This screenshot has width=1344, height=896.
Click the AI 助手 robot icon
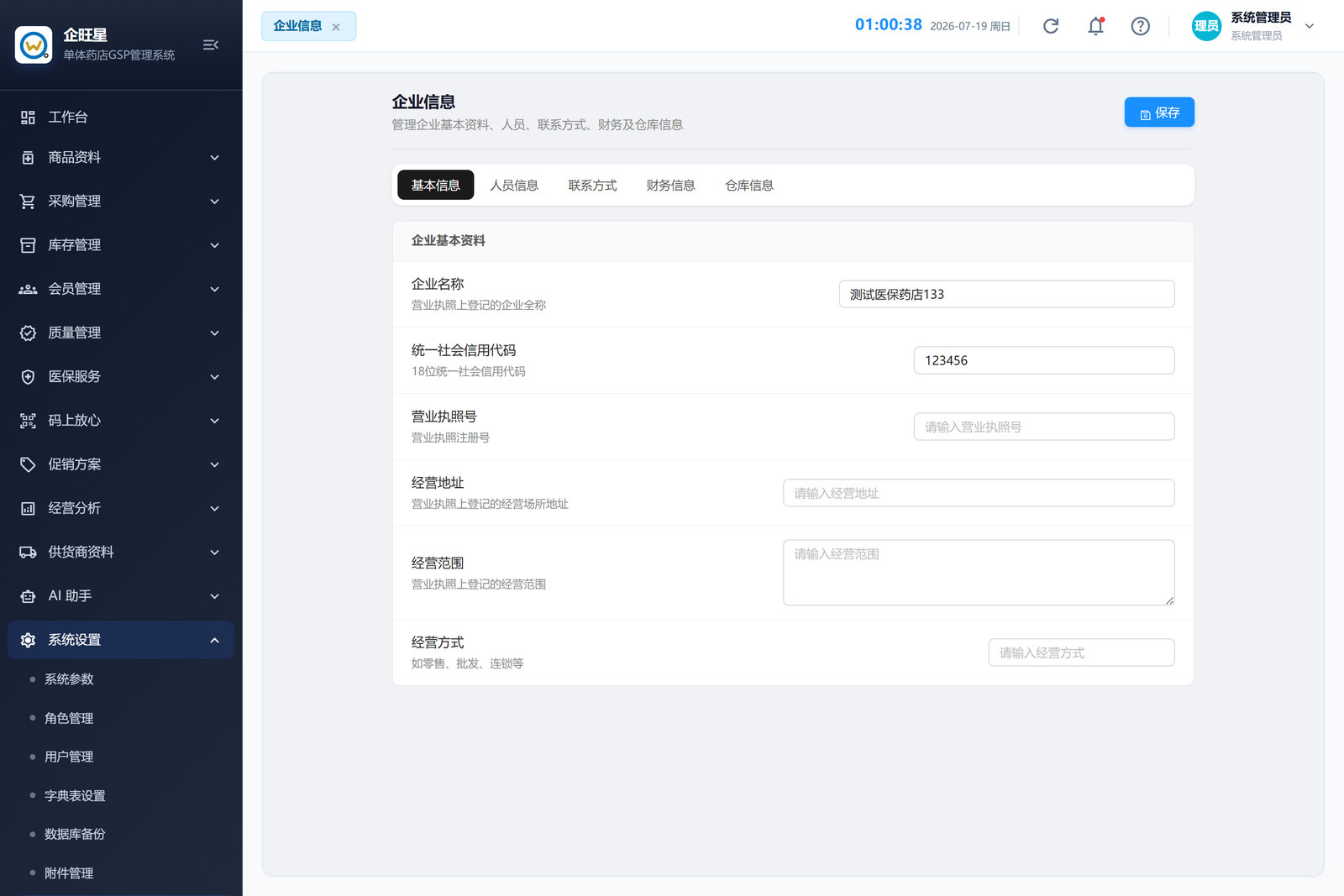pos(28,596)
